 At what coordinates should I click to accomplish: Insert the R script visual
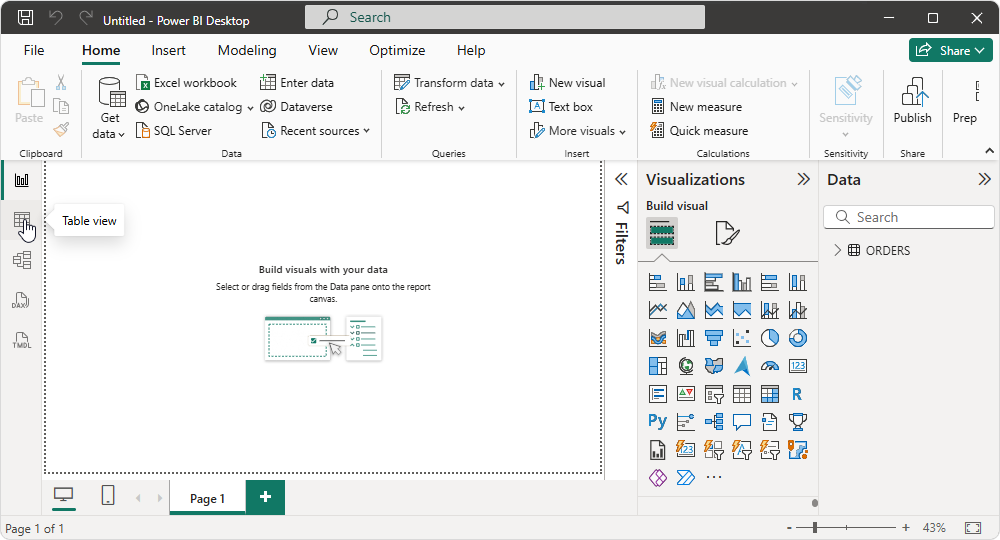(x=797, y=394)
